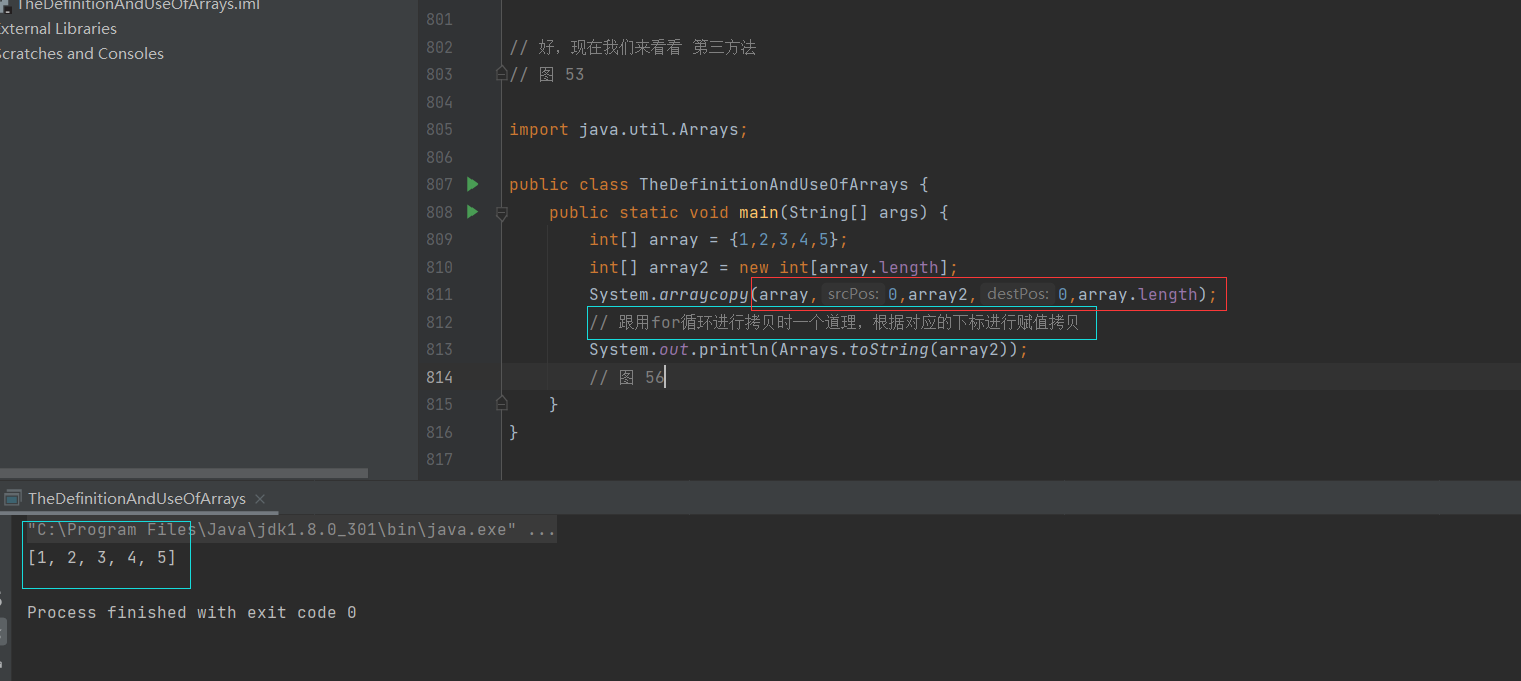The image size is (1521, 681).
Task: Click the java.exe command line in console
Action: pyautogui.click(x=291, y=530)
